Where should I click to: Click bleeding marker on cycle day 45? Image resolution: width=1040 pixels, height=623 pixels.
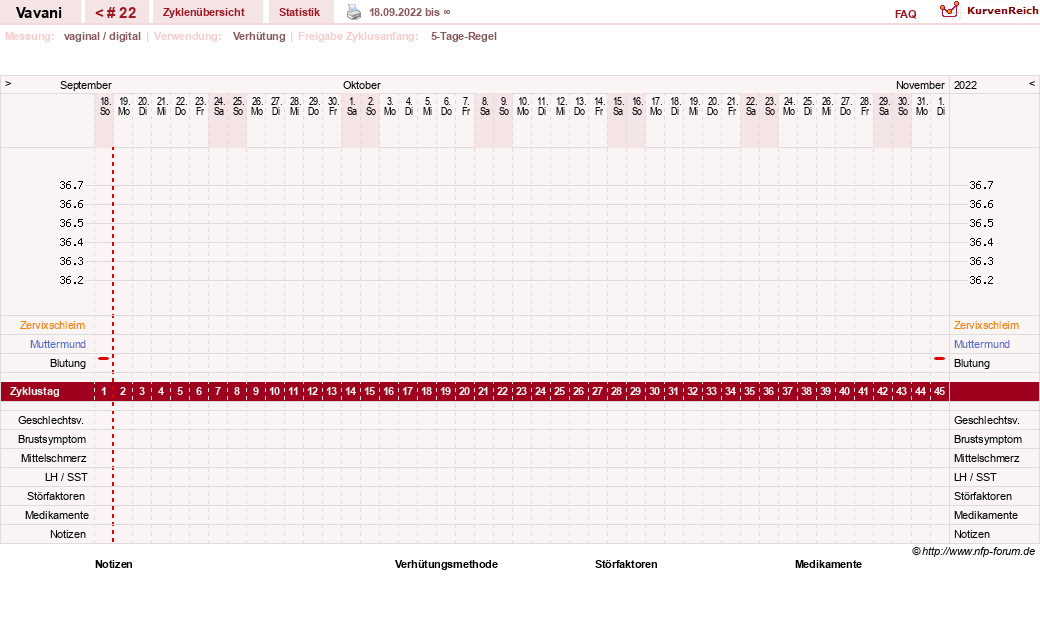click(939, 358)
